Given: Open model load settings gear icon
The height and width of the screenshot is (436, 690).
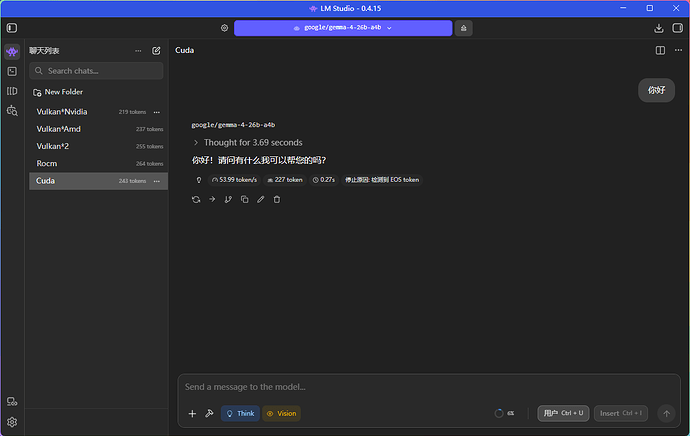Looking at the screenshot, I should [224, 28].
